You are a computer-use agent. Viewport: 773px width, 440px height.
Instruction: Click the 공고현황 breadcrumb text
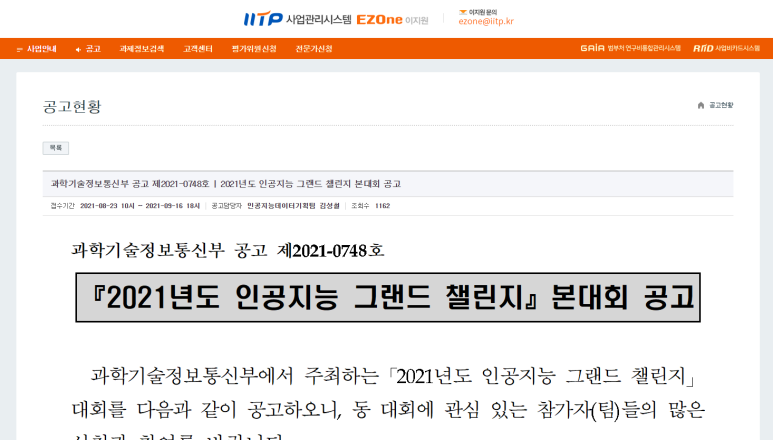pos(721,105)
